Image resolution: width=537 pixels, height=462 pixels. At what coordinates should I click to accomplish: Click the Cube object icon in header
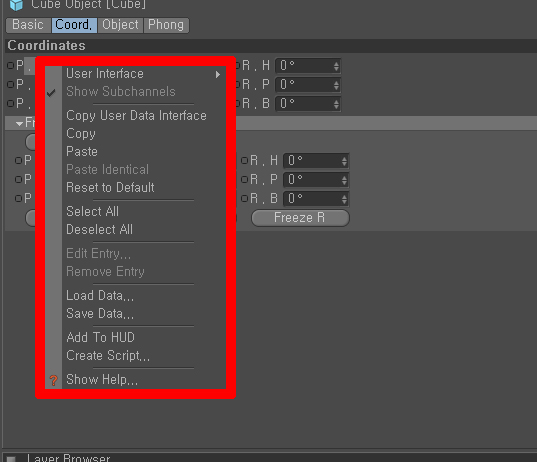click(16, 5)
